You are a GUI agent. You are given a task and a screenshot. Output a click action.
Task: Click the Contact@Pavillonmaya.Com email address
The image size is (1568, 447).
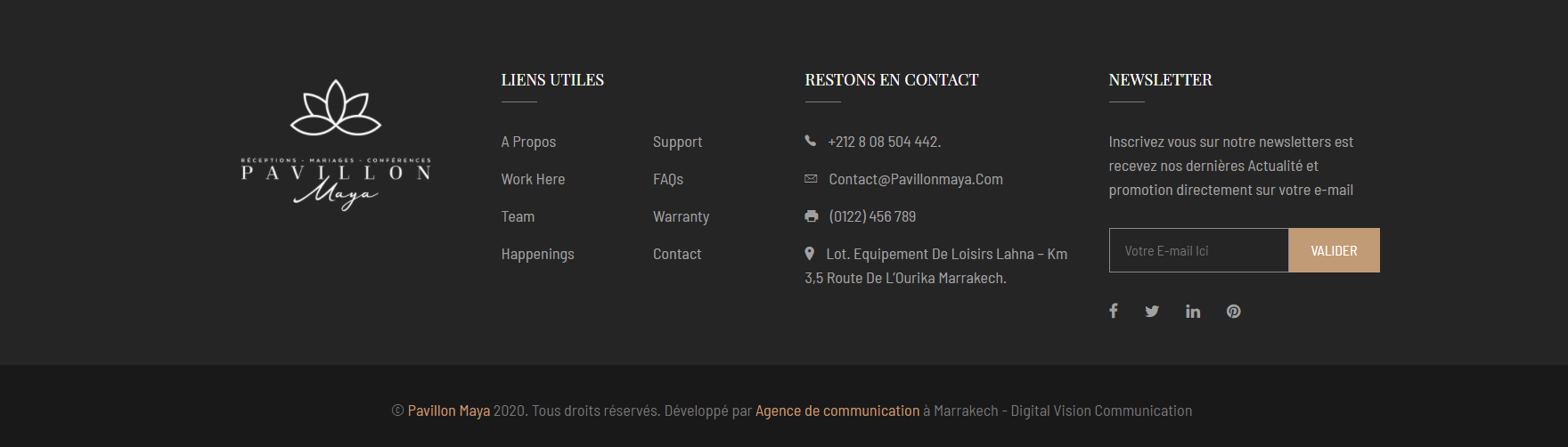[916, 179]
